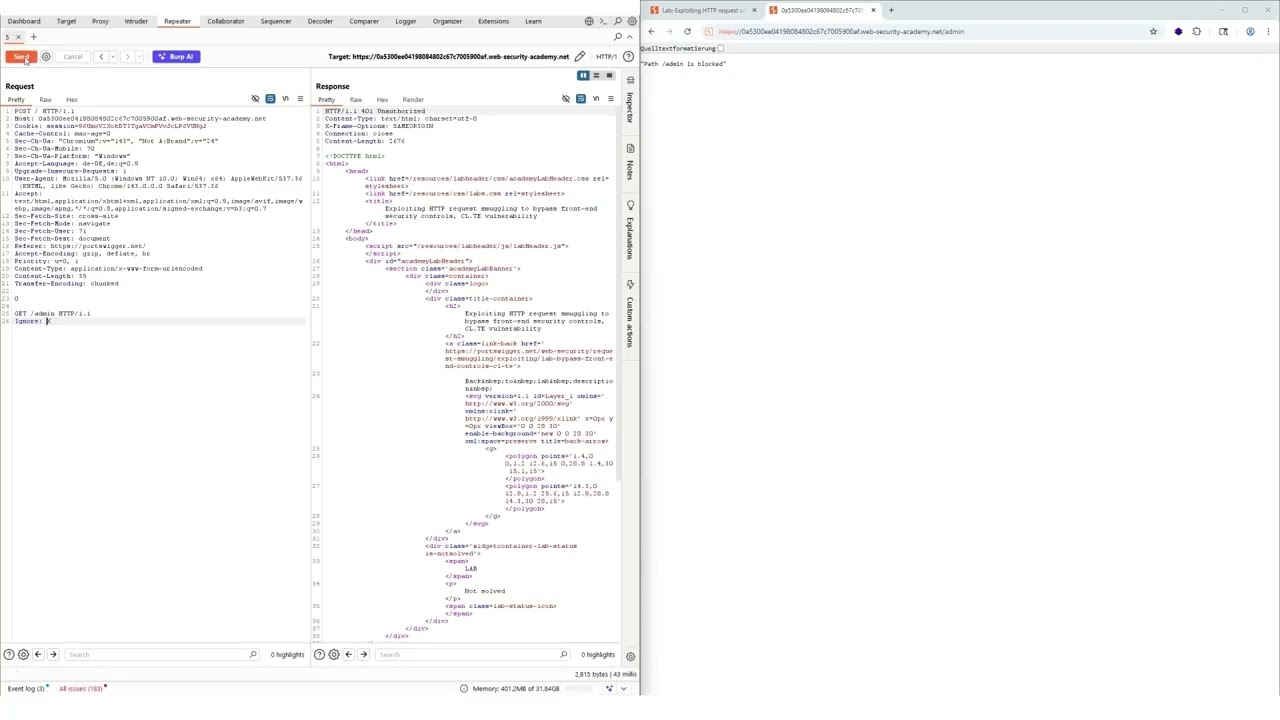This screenshot has height=720, width=1280.
Task: Open the Logger tab
Action: pos(405,21)
